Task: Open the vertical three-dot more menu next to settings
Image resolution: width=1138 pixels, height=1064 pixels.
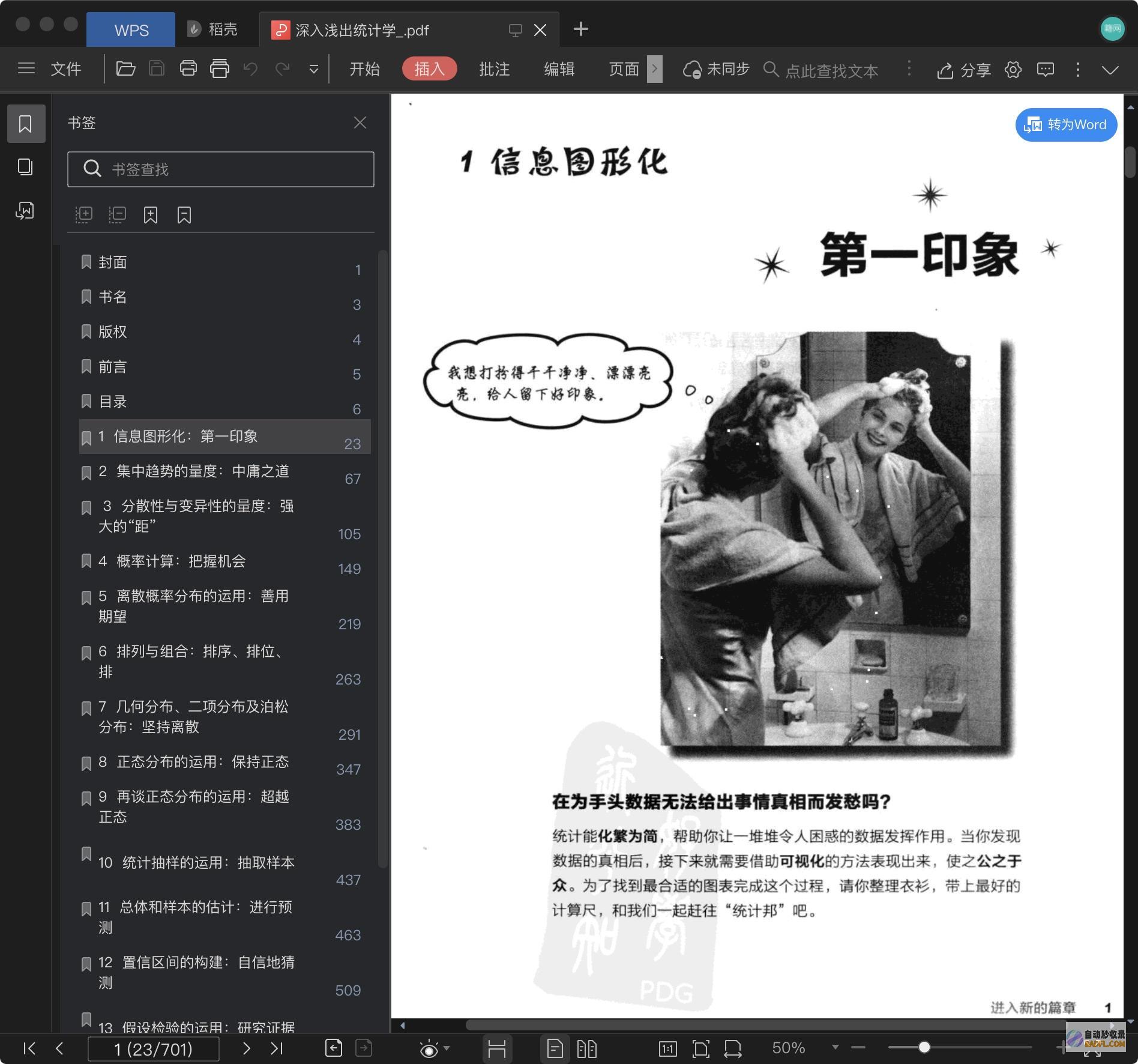Action: [x=1078, y=70]
